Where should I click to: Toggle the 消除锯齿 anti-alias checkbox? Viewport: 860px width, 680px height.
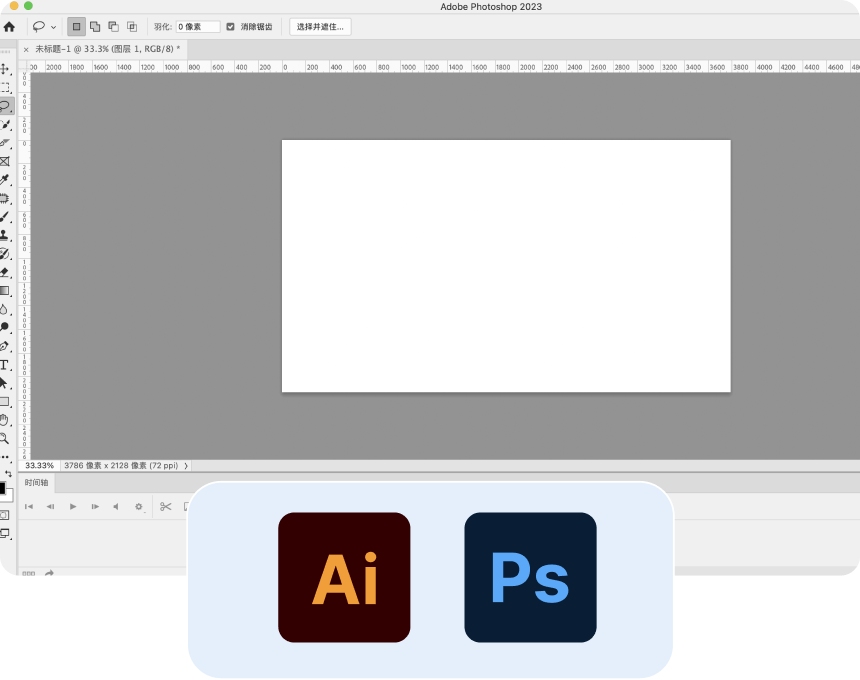230,27
